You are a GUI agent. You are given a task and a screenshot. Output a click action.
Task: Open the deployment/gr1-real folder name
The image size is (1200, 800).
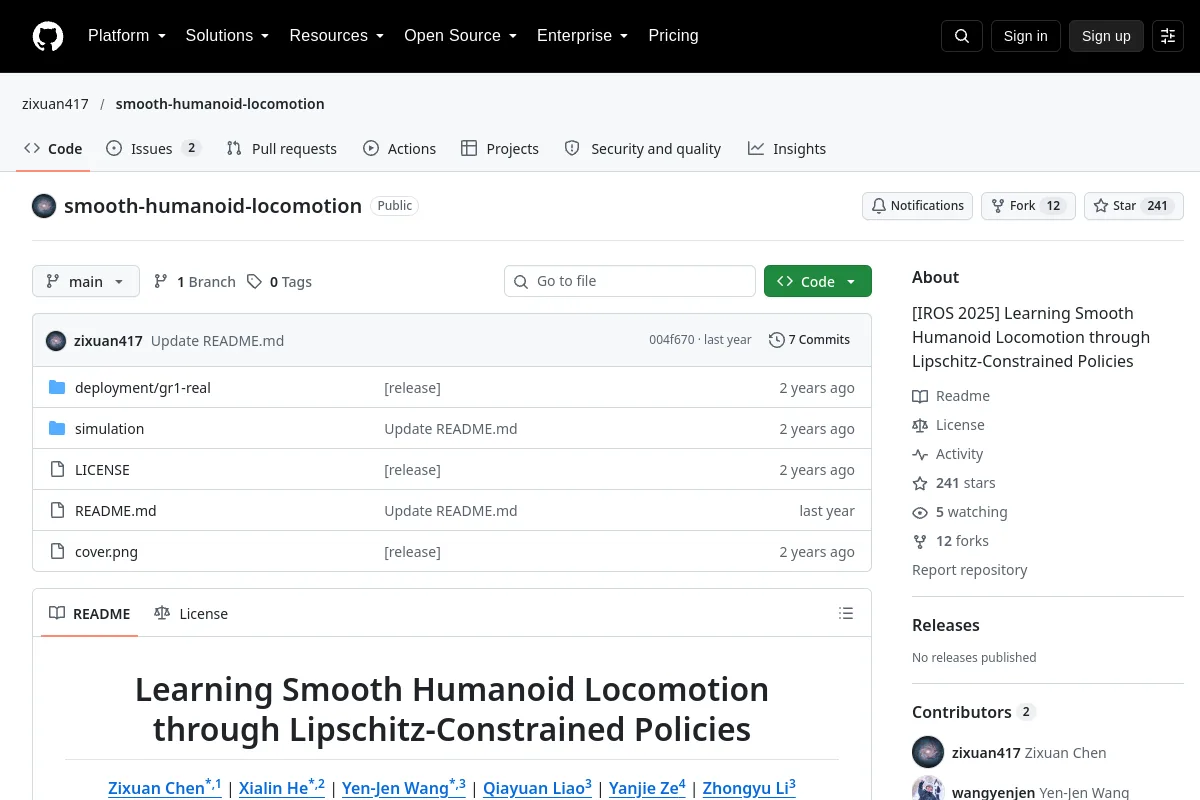coord(143,388)
